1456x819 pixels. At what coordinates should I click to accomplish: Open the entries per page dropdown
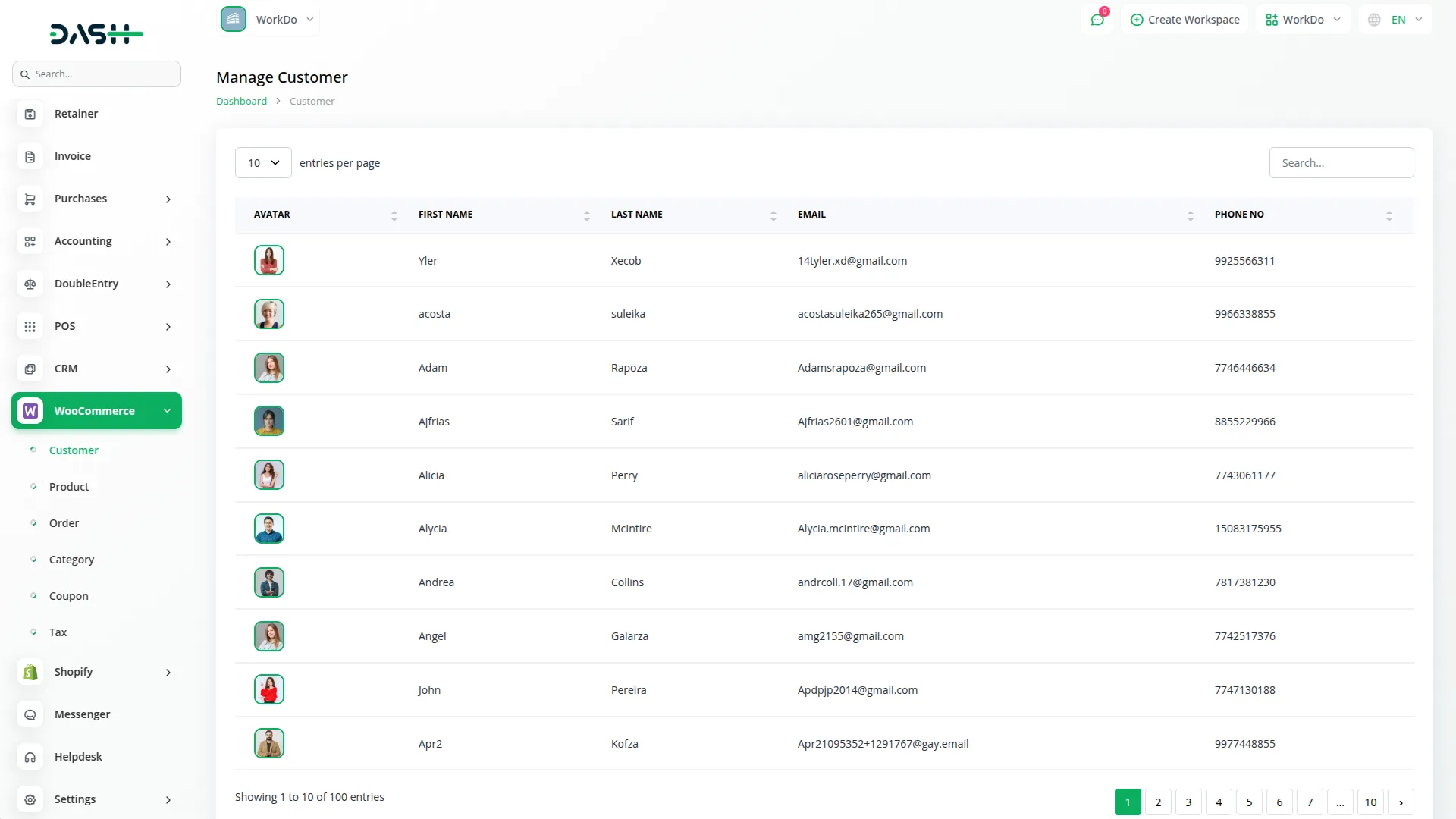pyautogui.click(x=262, y=162)
